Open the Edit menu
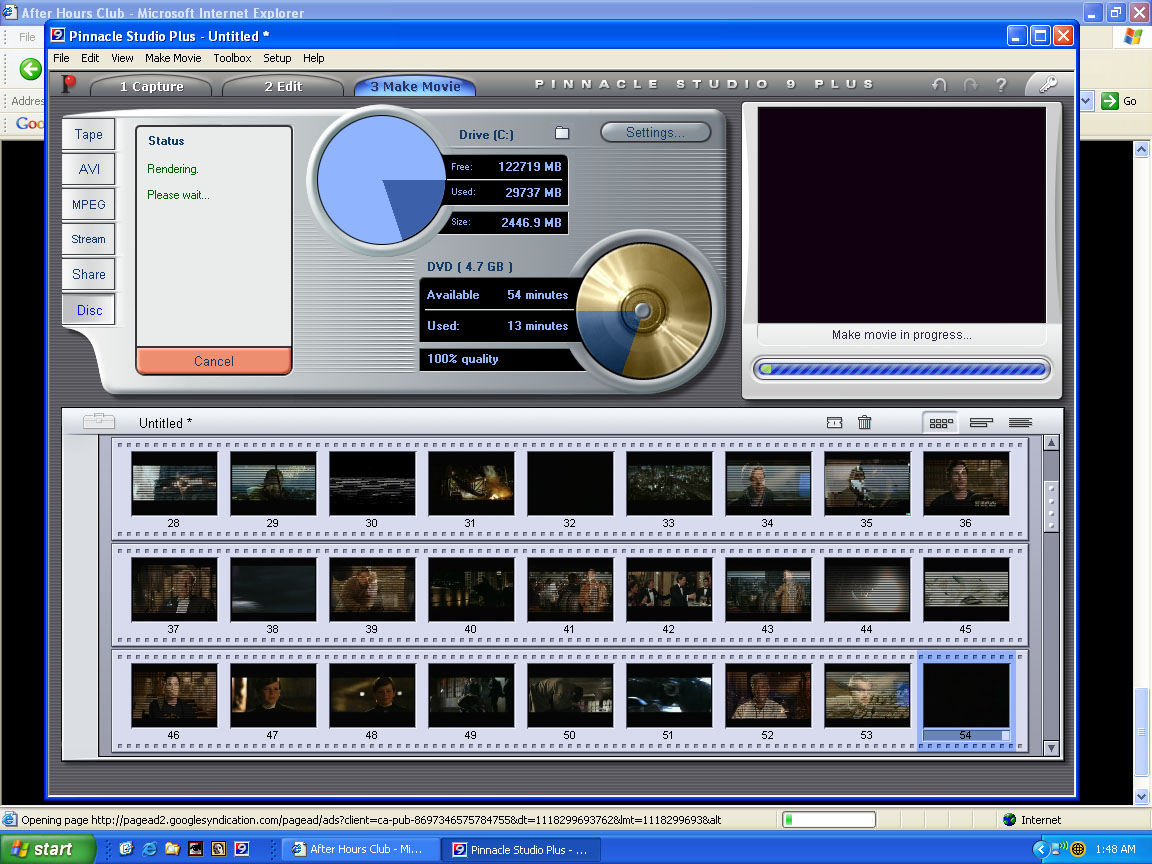The width and height of the screenshot is (1152, 864). [x=90, y=58]
